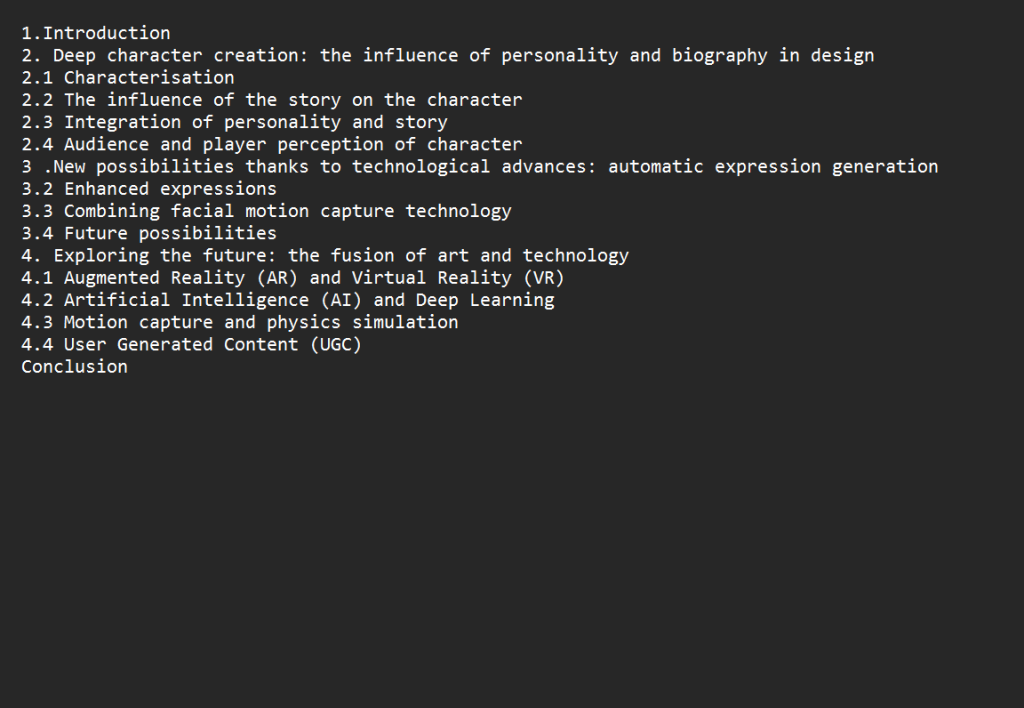Click the '3.2 Enhanced expressions' line
The width and height of the screenshot is (1024, 708).
149,189
